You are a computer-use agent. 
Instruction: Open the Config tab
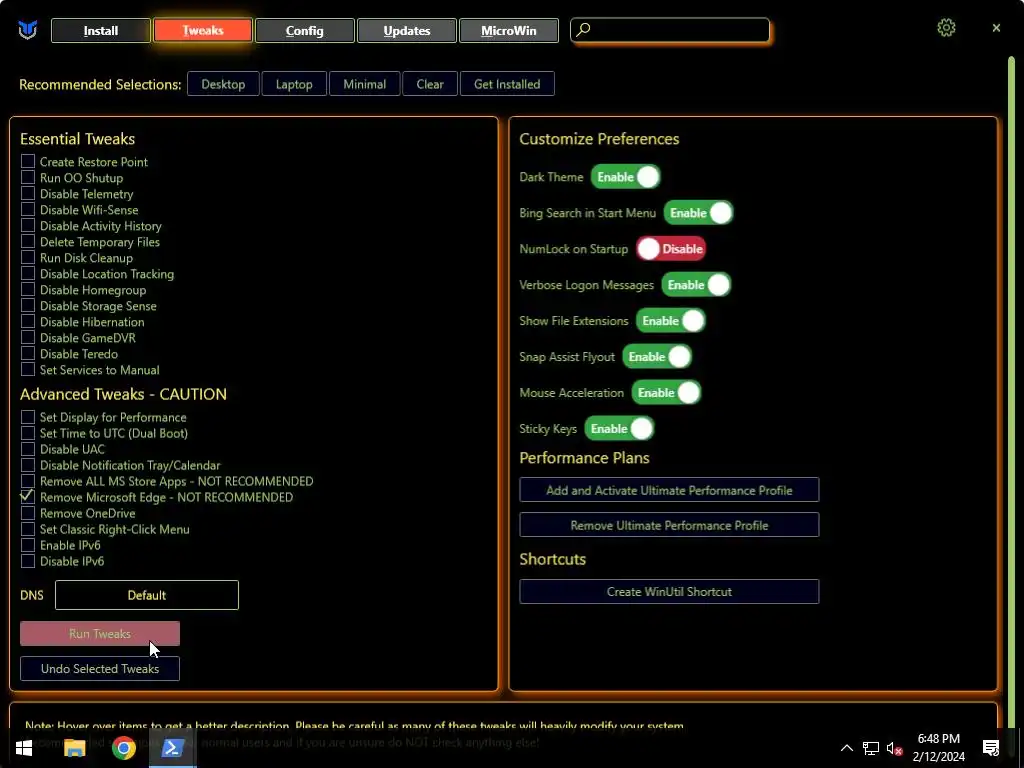pos(304,30)
